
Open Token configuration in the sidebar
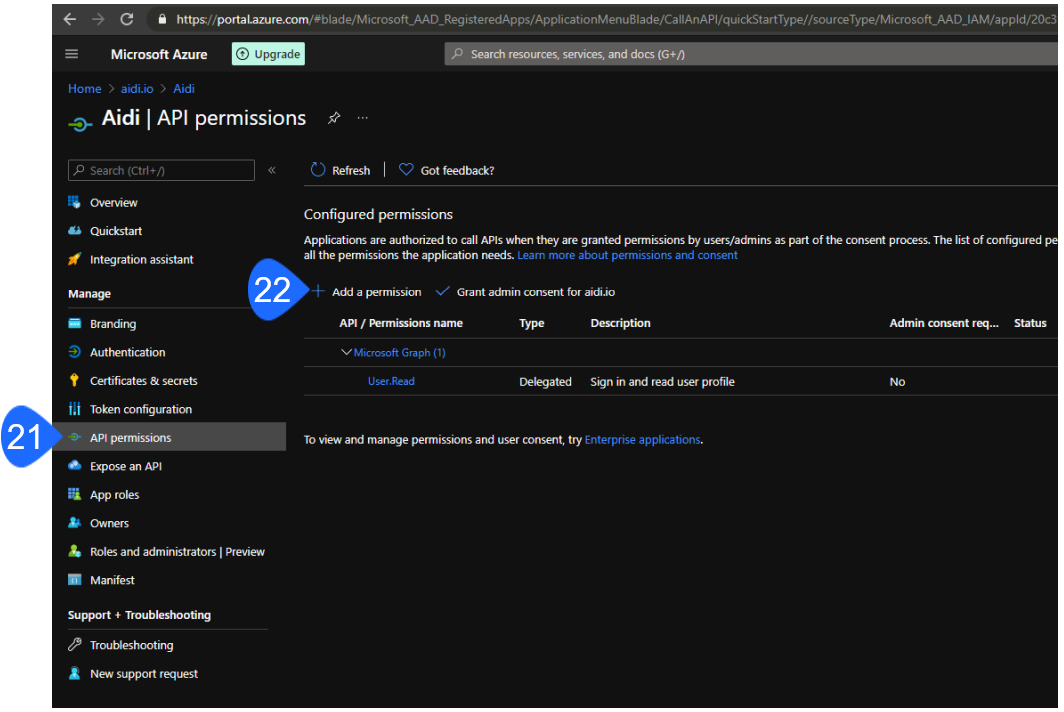pyautogui.click(x=140, y=409)
